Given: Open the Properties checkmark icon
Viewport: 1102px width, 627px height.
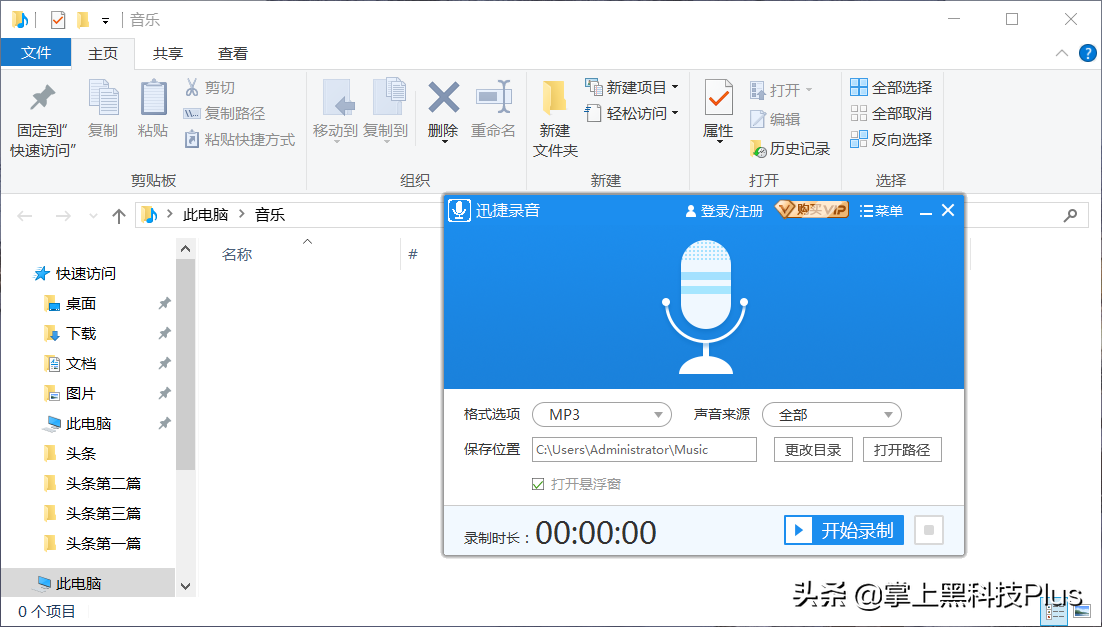Looking at the screenshot, I should pyautogui.click(x=718, y=98).
